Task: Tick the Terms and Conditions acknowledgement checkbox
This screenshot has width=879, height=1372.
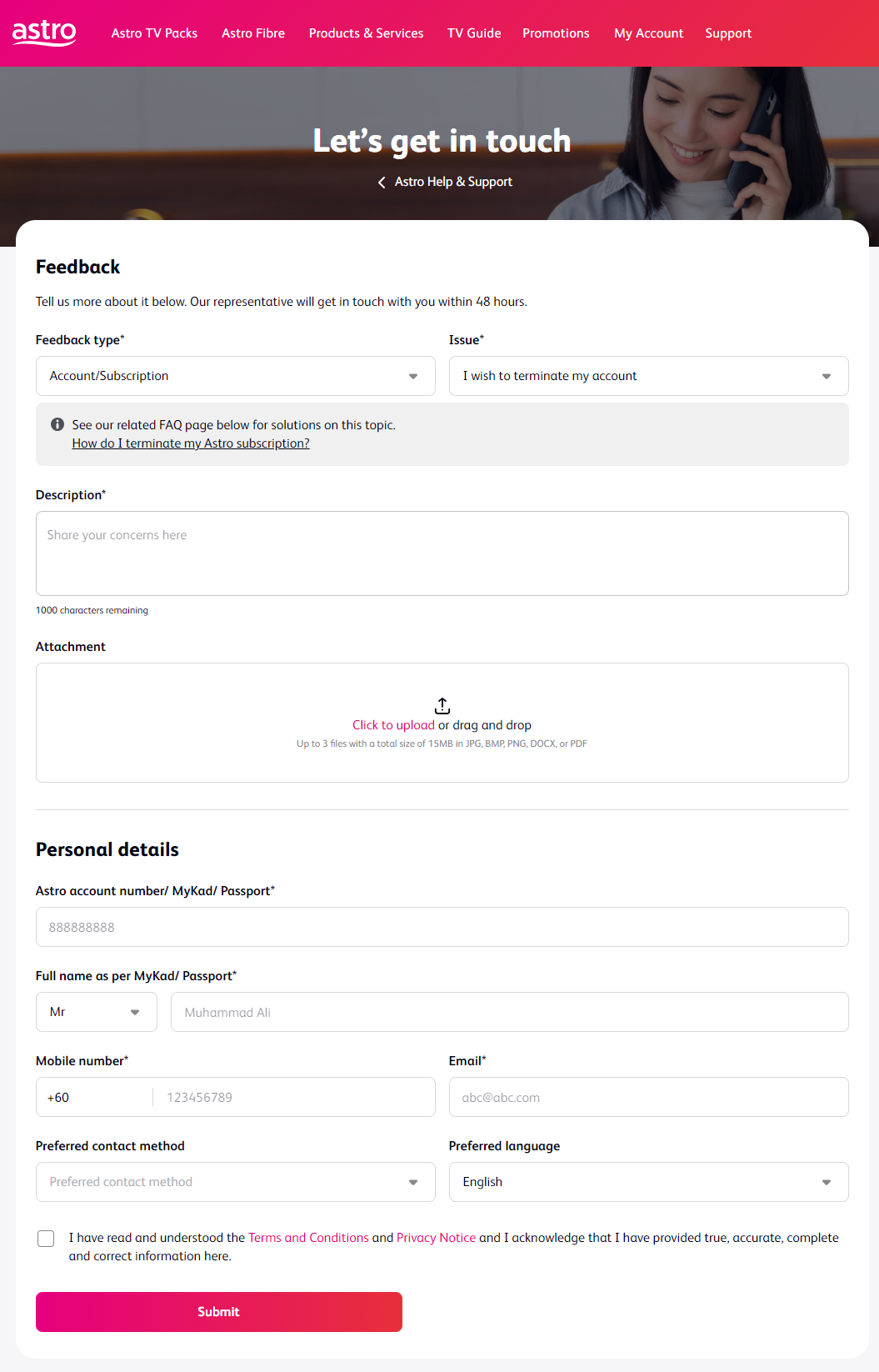Action: pyautogui.click(x=46, y=1239)
